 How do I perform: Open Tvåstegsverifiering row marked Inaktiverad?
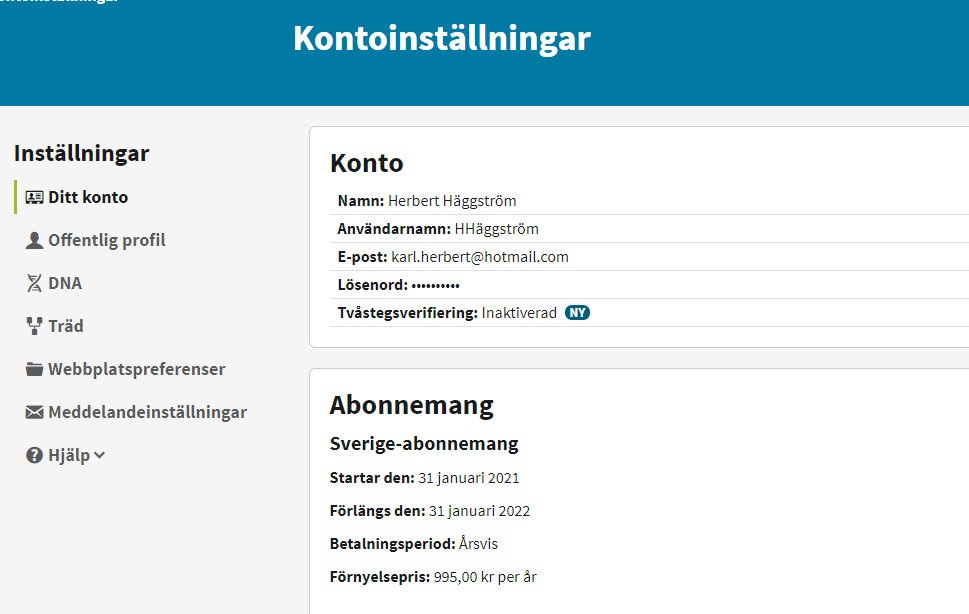(447, 313)
